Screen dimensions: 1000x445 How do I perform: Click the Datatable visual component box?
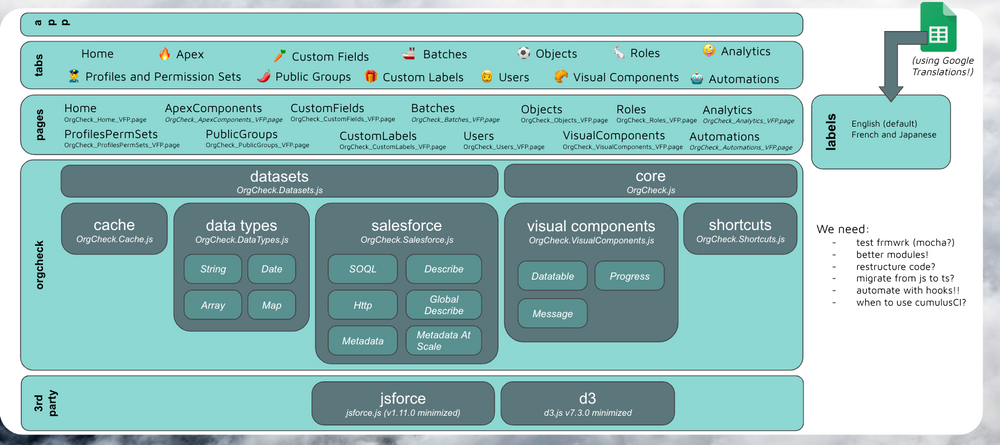coord(552,276)
